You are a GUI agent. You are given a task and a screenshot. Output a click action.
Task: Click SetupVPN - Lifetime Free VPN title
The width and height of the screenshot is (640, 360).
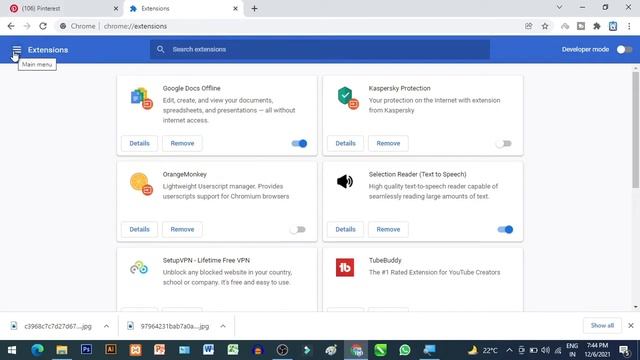tap(206, 260)
